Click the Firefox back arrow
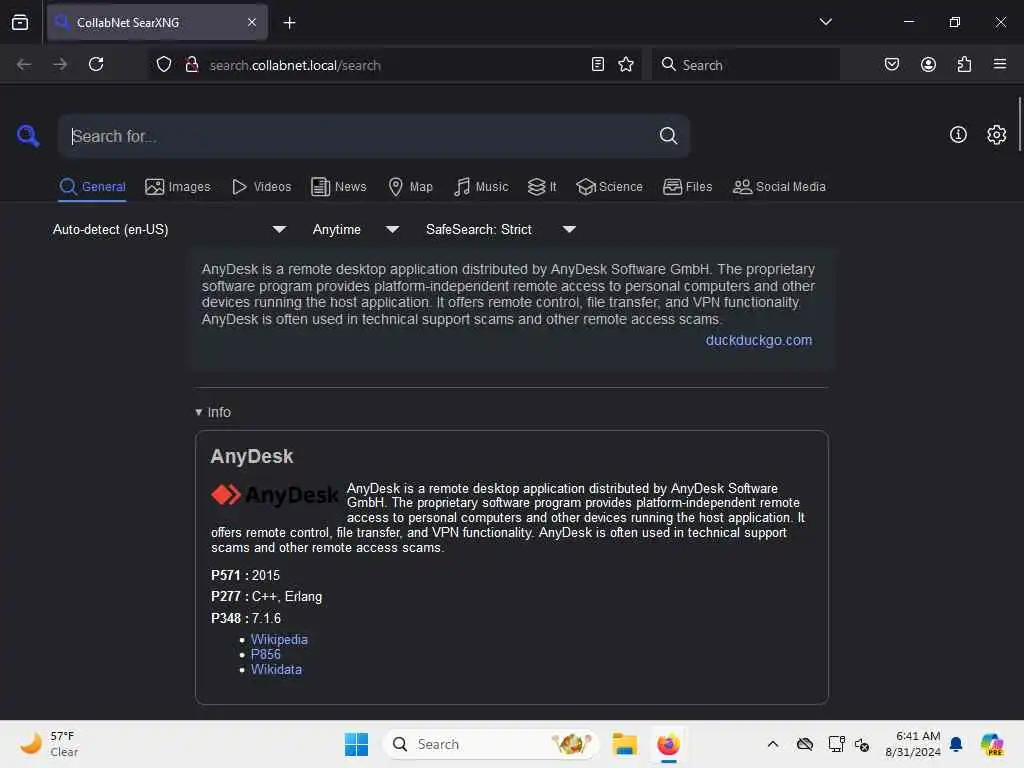Image resolution: width=1024 pixels, height=768 pixels. click(x=24, y=64)
